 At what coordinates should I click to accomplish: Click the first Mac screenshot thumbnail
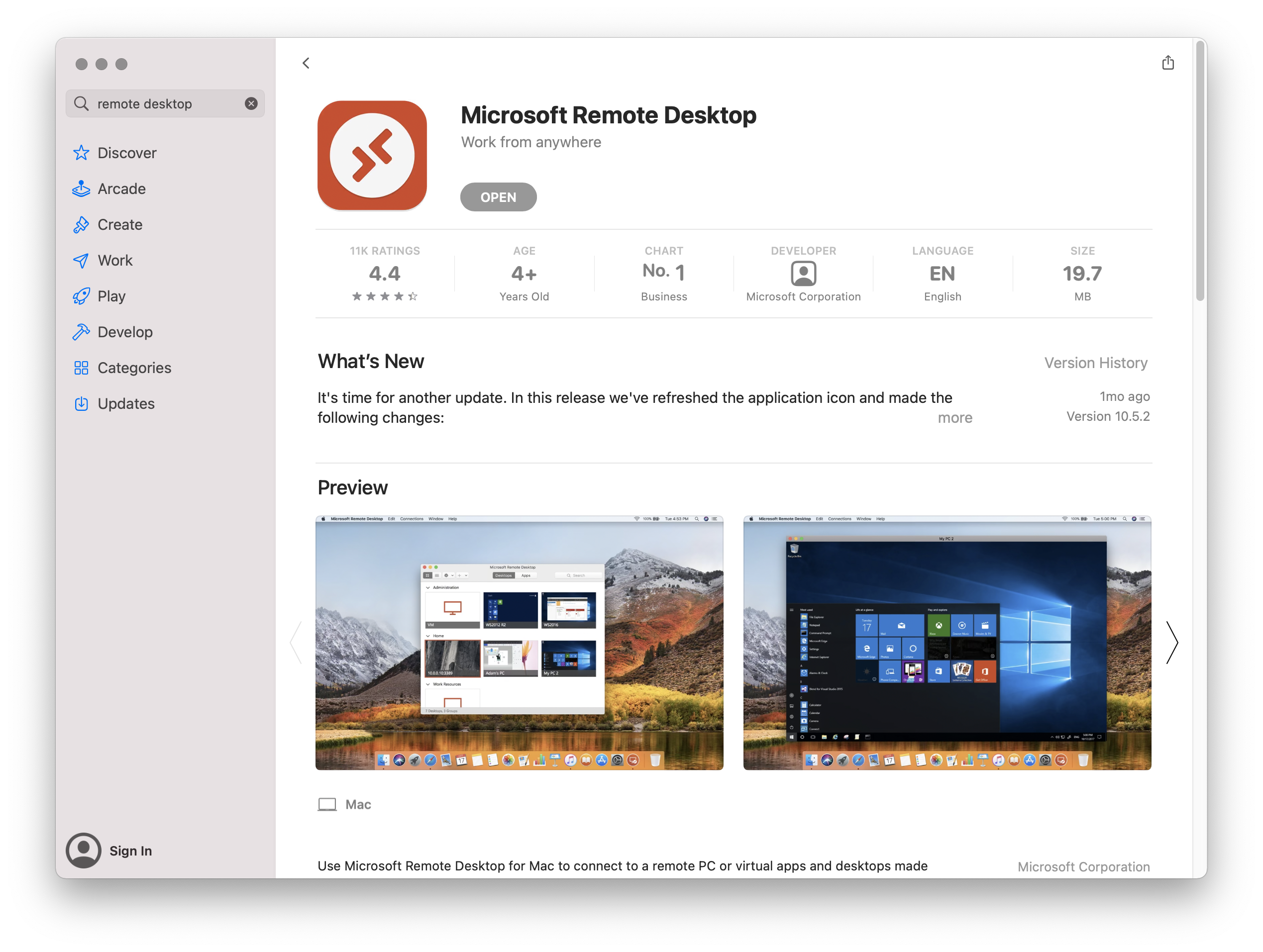pyautogui.click(x=519, y=642)
